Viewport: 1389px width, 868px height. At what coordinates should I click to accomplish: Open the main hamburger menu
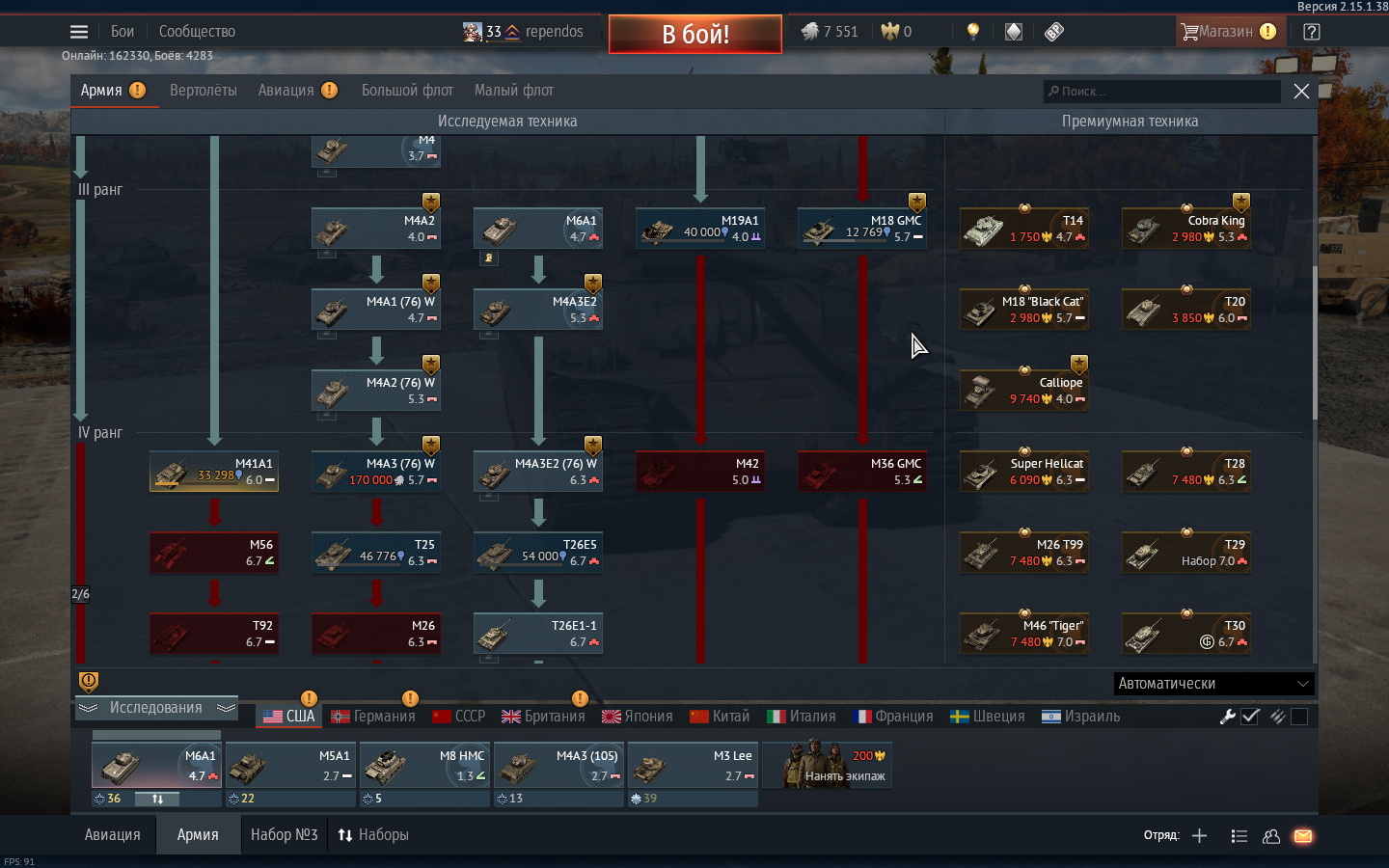(79, 32)
